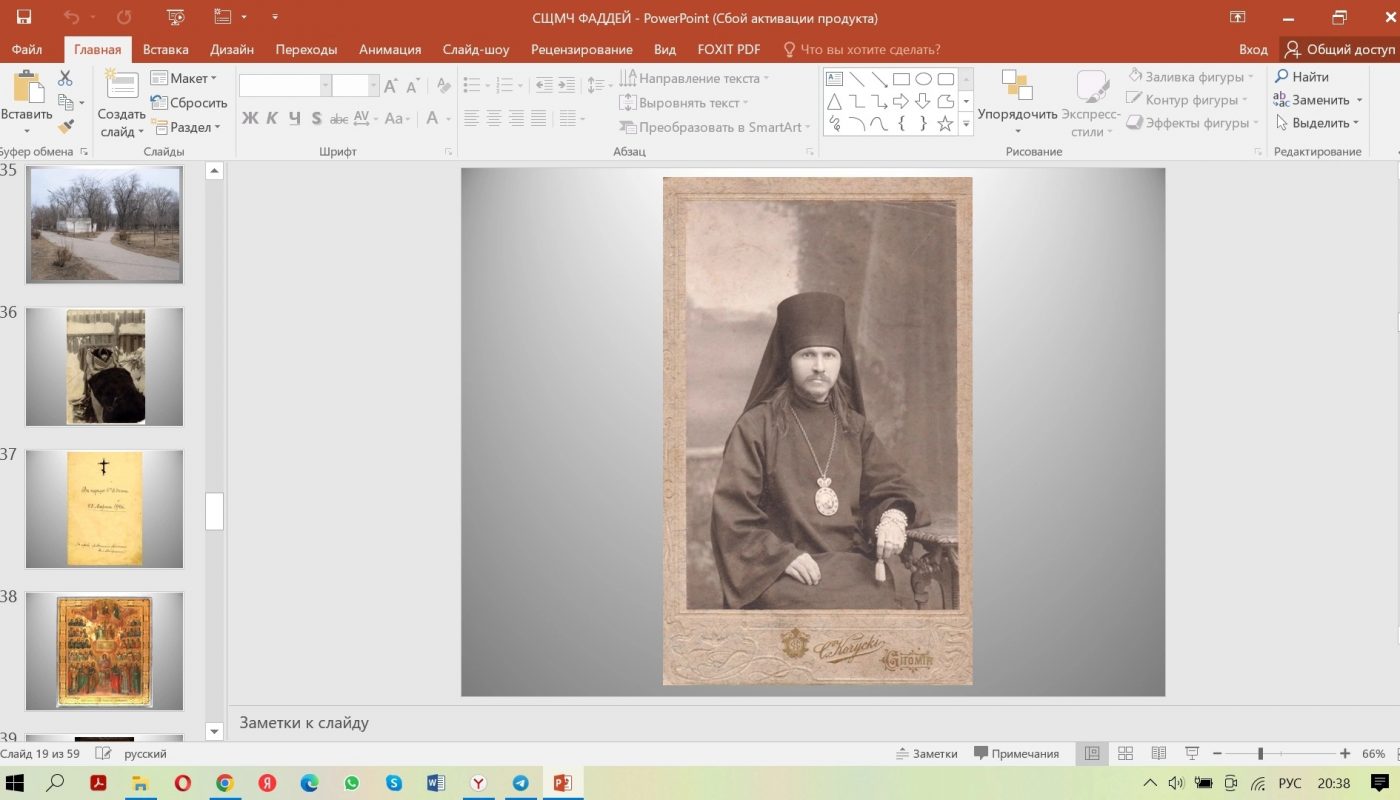This screenshot has height=800, width=1400.
Task: Expand the shapes gallery More arrow
Action: coord(966,124)
